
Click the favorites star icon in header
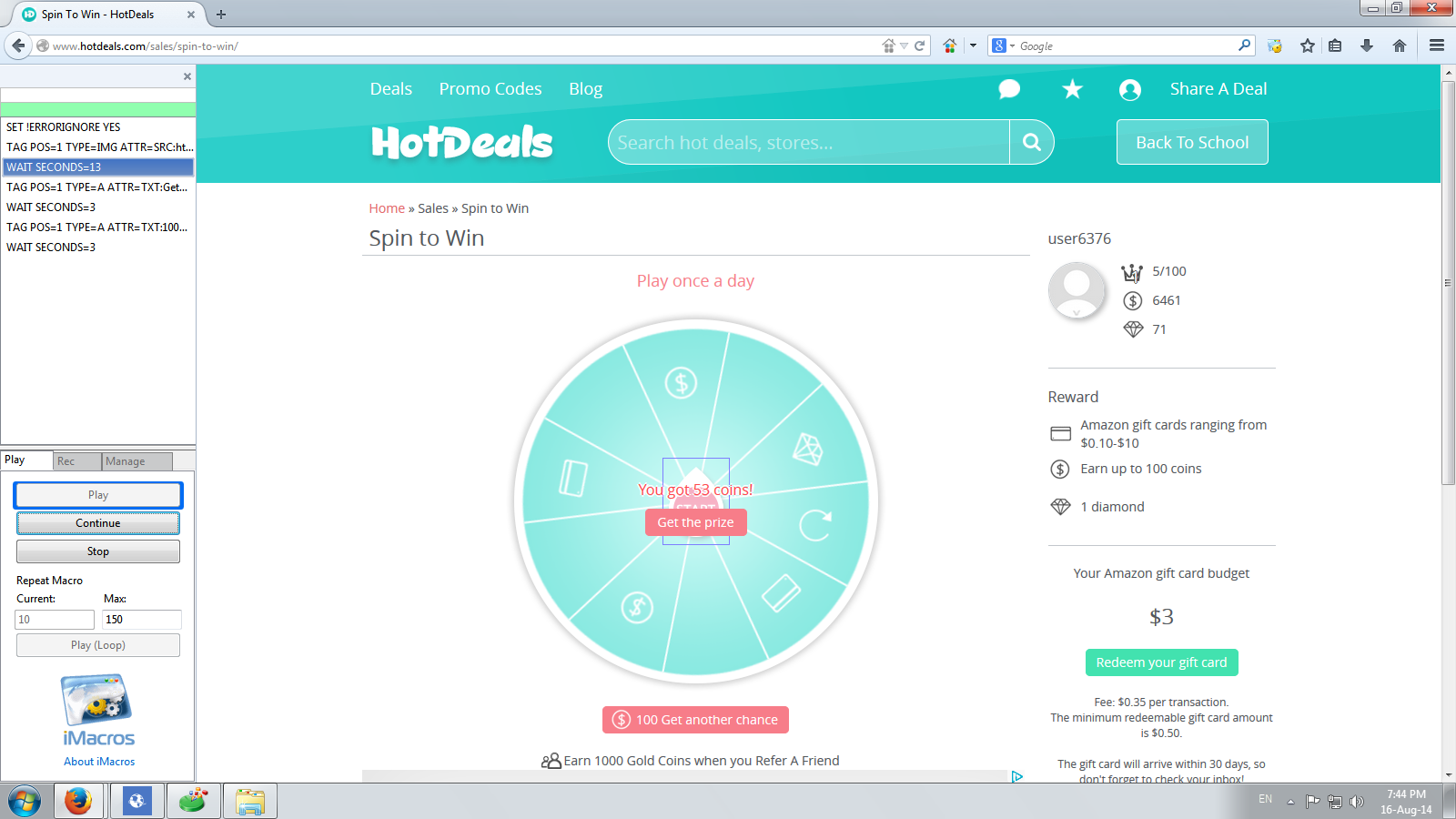[x=1073, y=89]
